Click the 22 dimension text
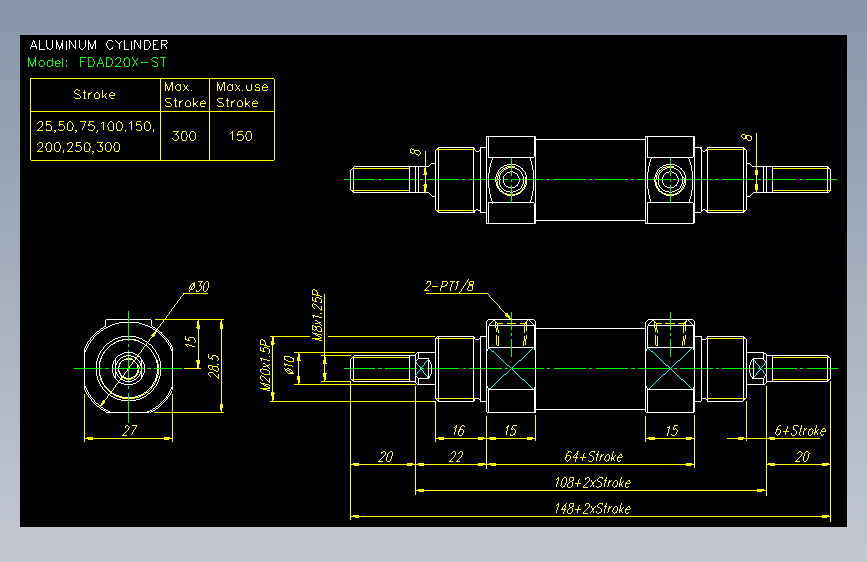 click(456, 456)
